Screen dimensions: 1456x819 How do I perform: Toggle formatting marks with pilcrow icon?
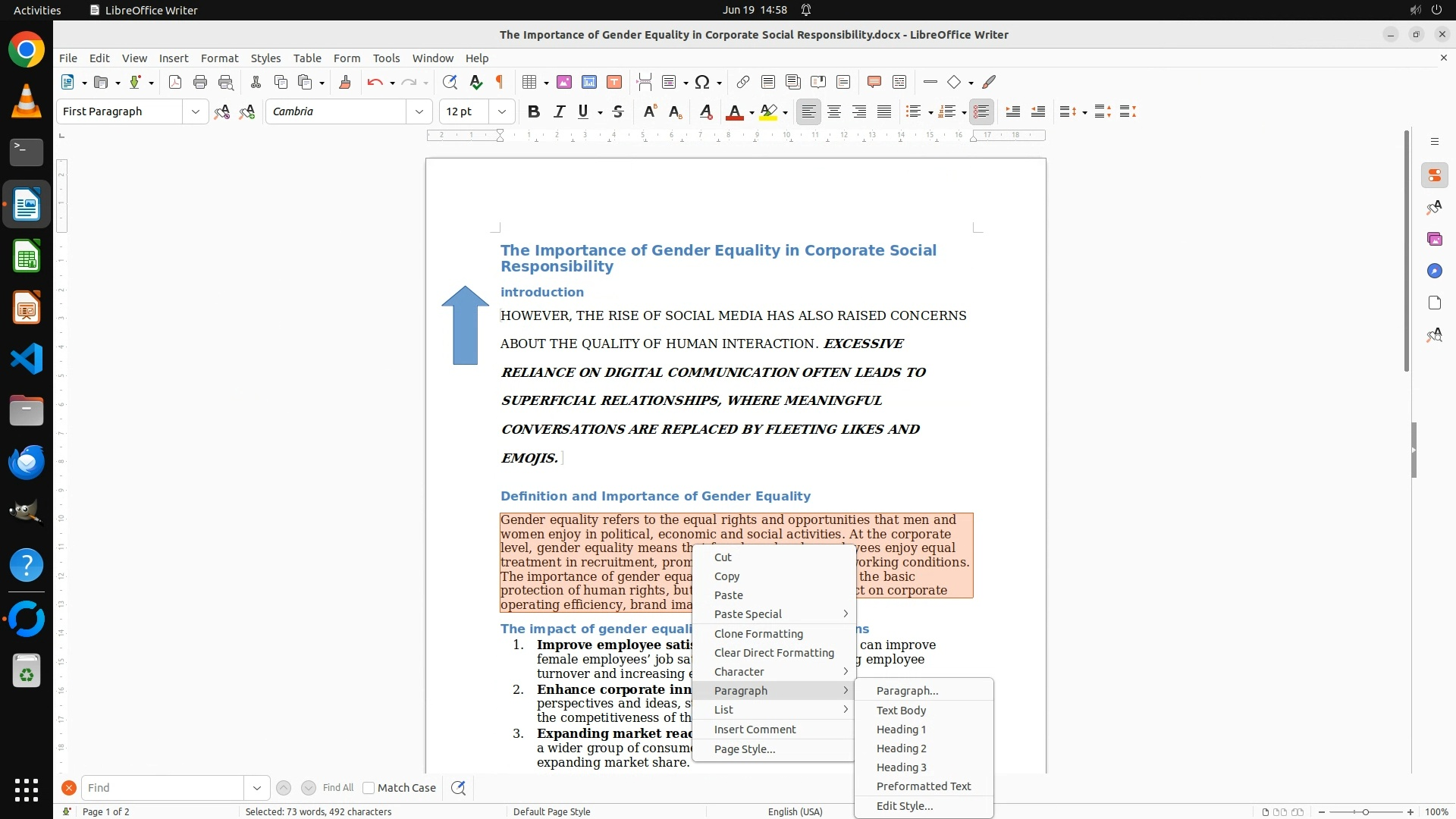tap(500, 82)
